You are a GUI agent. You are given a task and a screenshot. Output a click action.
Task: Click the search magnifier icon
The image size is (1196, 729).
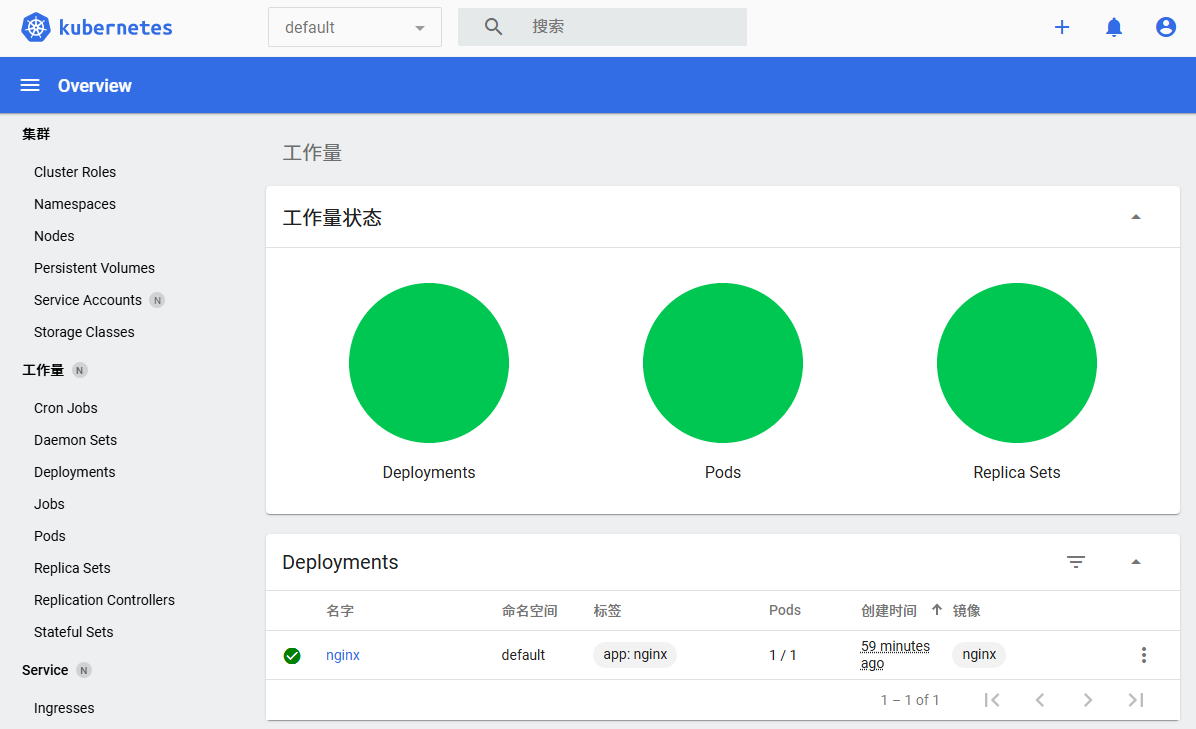click(x=494, y=27)
